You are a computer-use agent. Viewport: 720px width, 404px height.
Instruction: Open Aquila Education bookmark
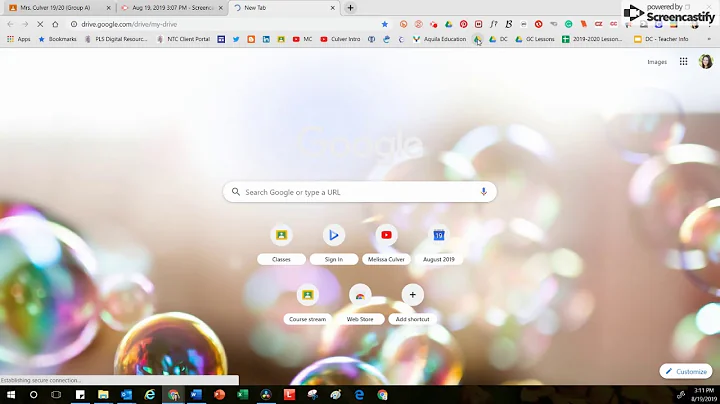[440, 39]
